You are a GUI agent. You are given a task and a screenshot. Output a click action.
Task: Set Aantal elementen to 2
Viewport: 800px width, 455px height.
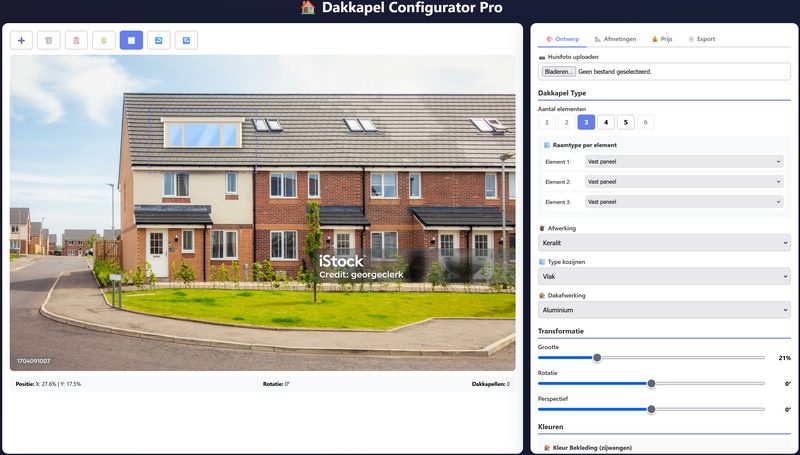(x=566, y=122)
